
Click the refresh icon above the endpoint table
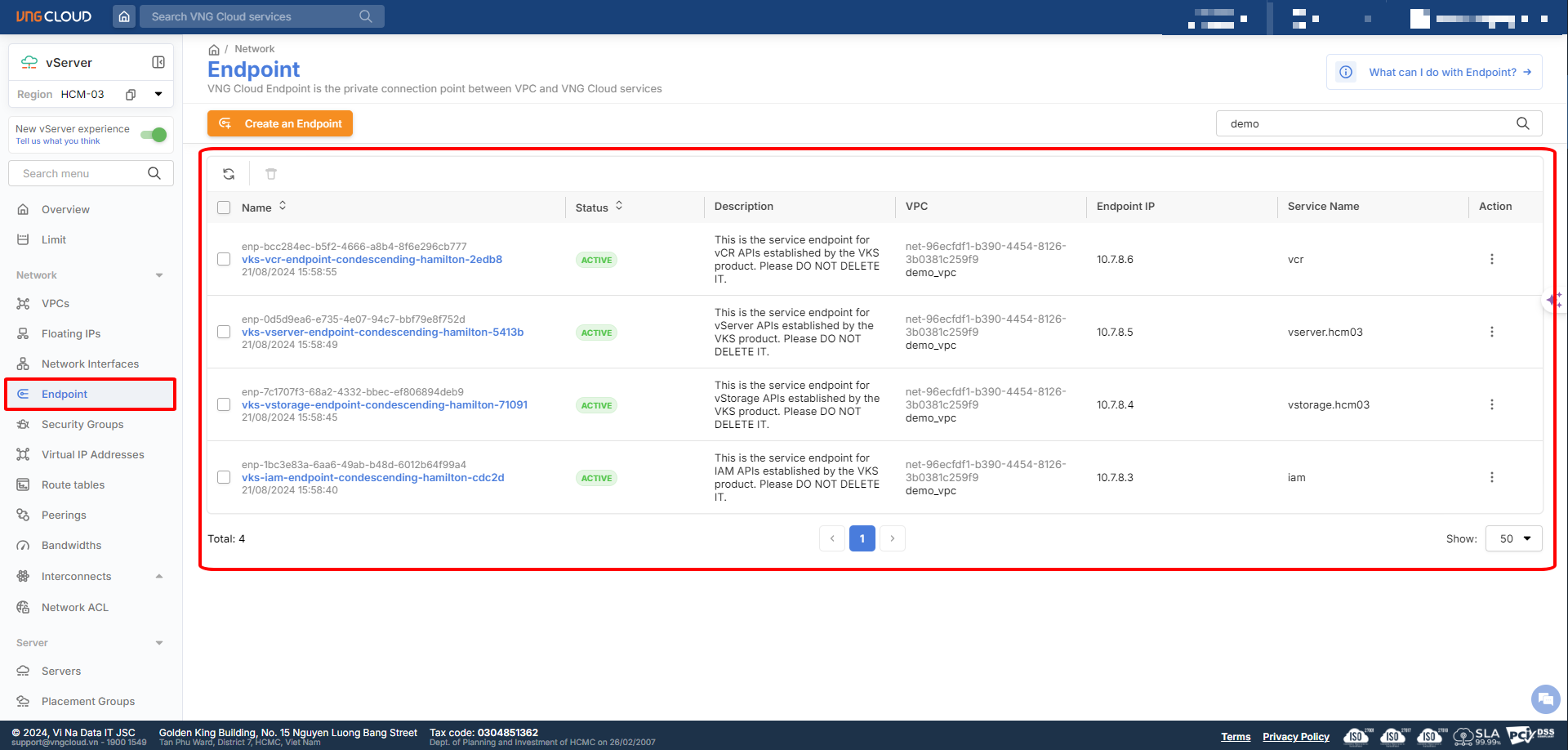[x=229, y=174]
